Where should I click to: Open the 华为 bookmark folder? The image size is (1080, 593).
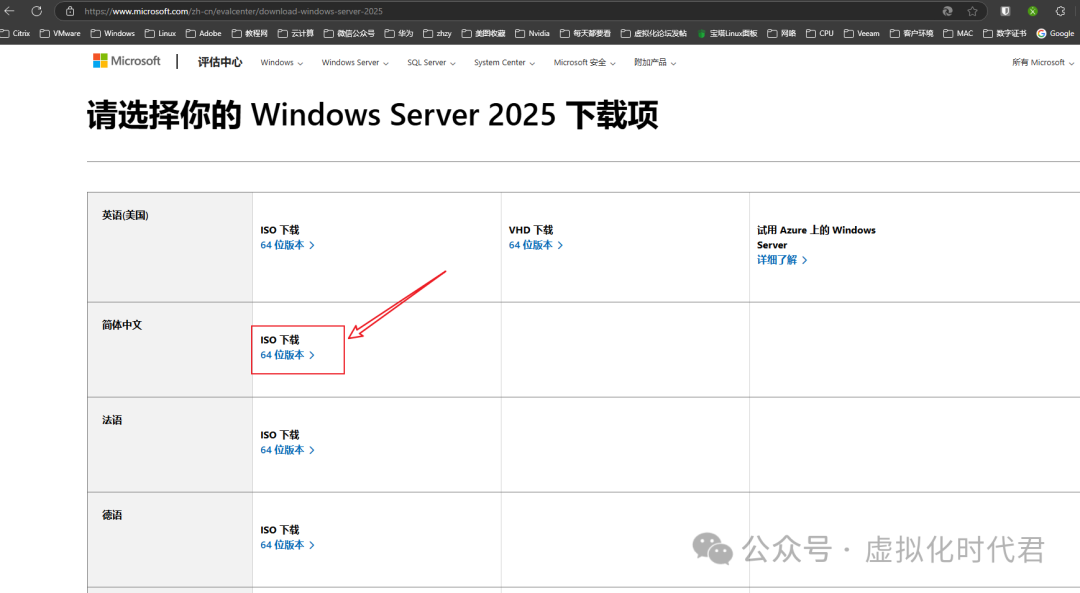pyautogui.click(x=399, y=33)
